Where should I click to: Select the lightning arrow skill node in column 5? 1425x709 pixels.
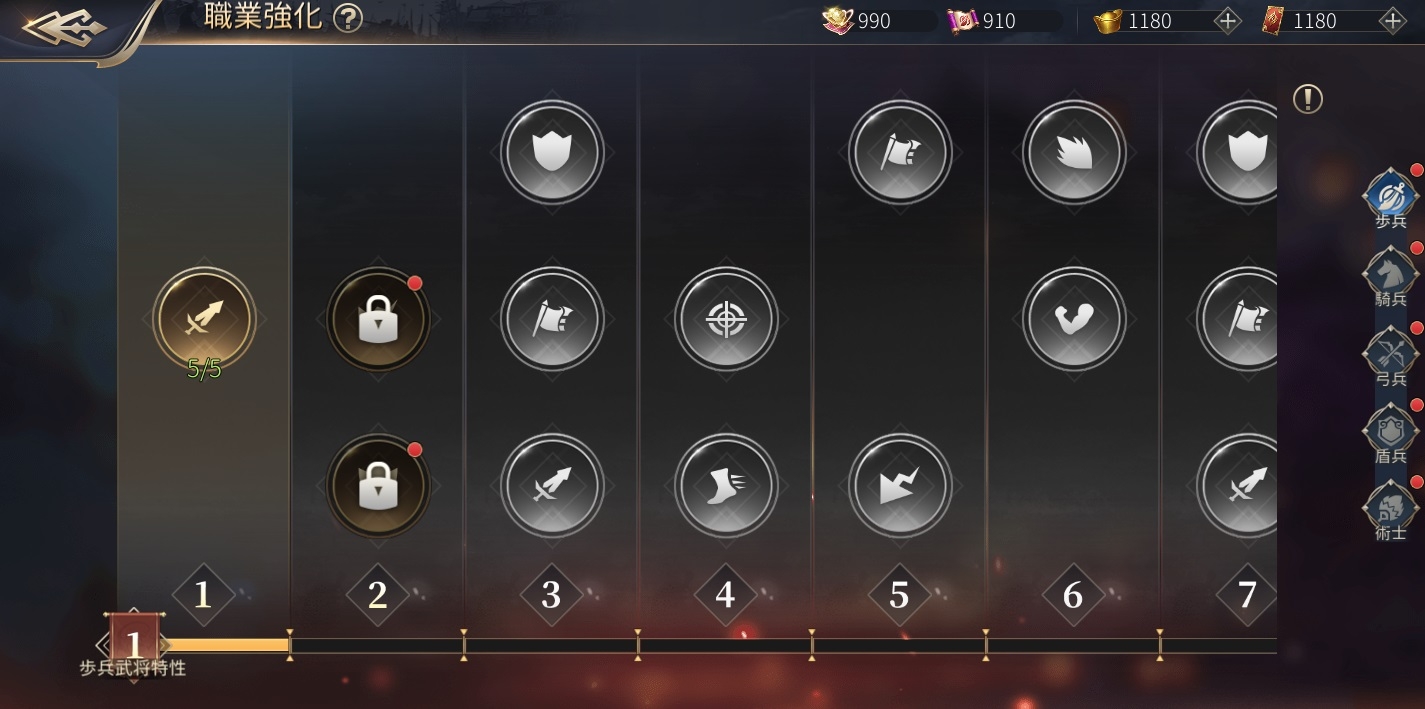[900, 487]
